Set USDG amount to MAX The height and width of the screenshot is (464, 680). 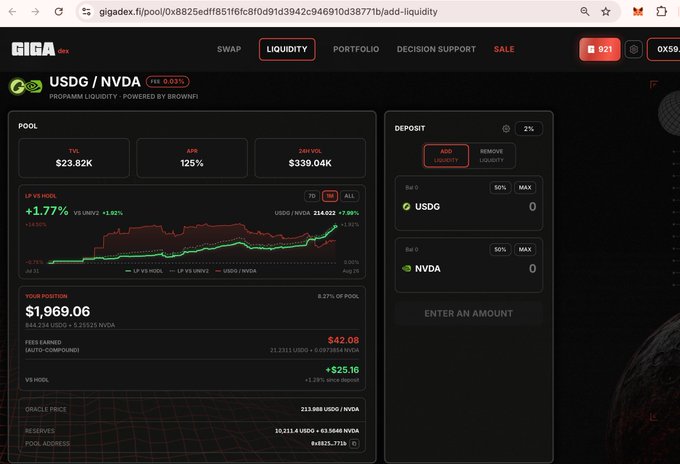tap(525, 187)
